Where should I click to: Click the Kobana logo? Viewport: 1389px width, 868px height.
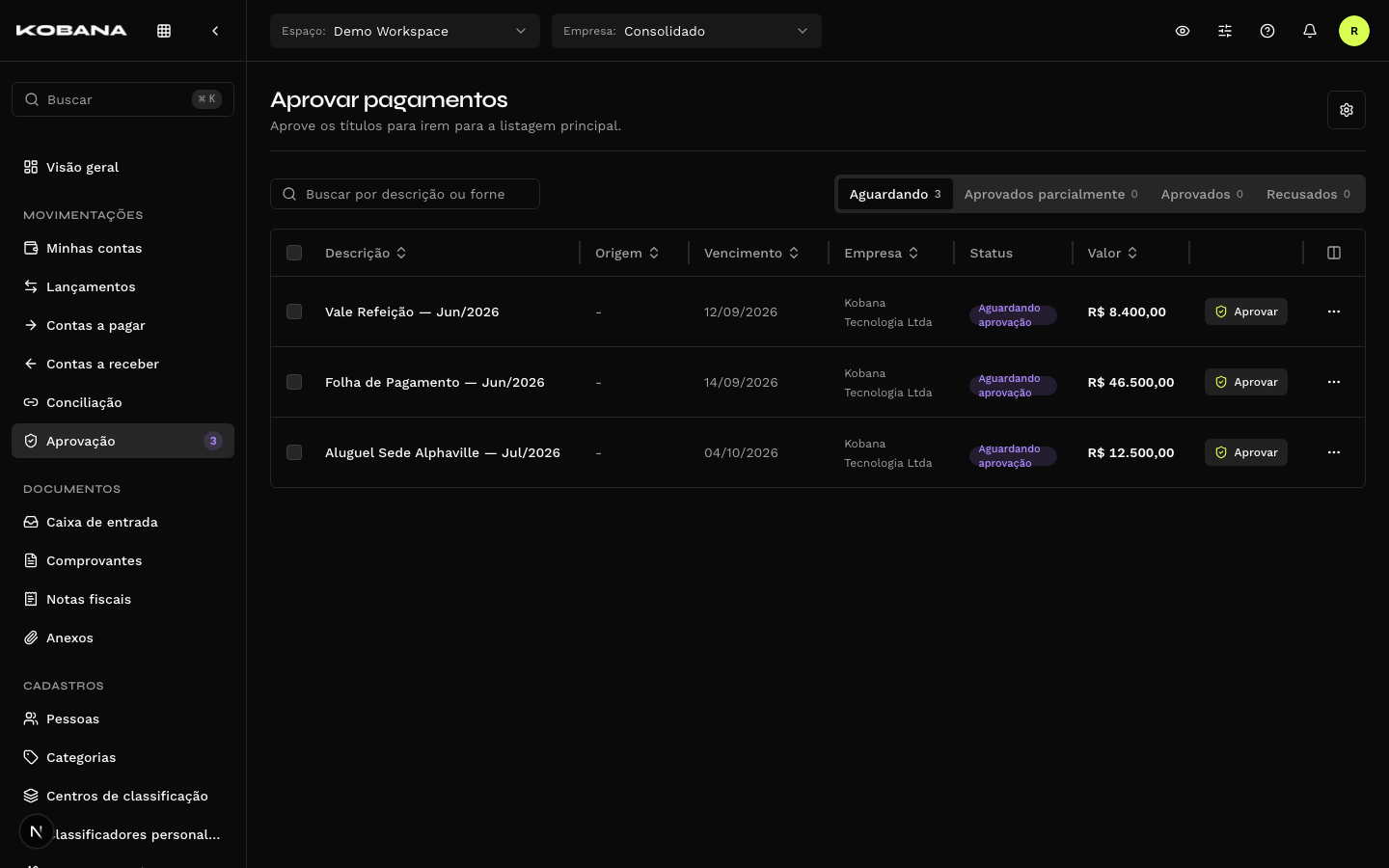coord(71,31)
